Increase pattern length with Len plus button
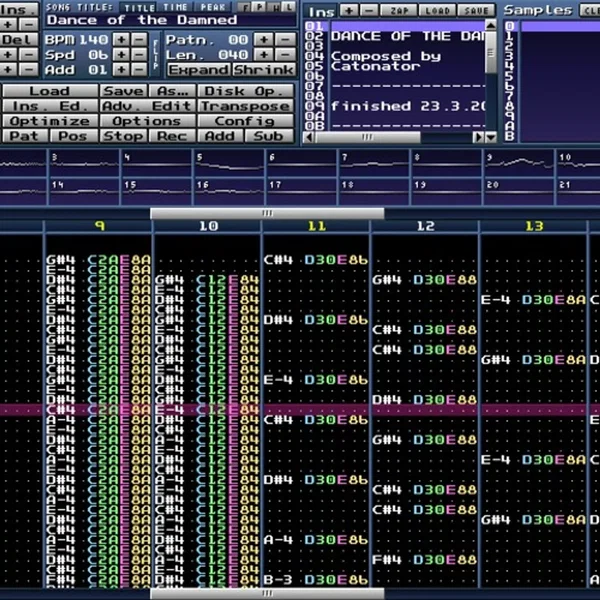Viewport: 600px width, 600px height. point(264,55)
